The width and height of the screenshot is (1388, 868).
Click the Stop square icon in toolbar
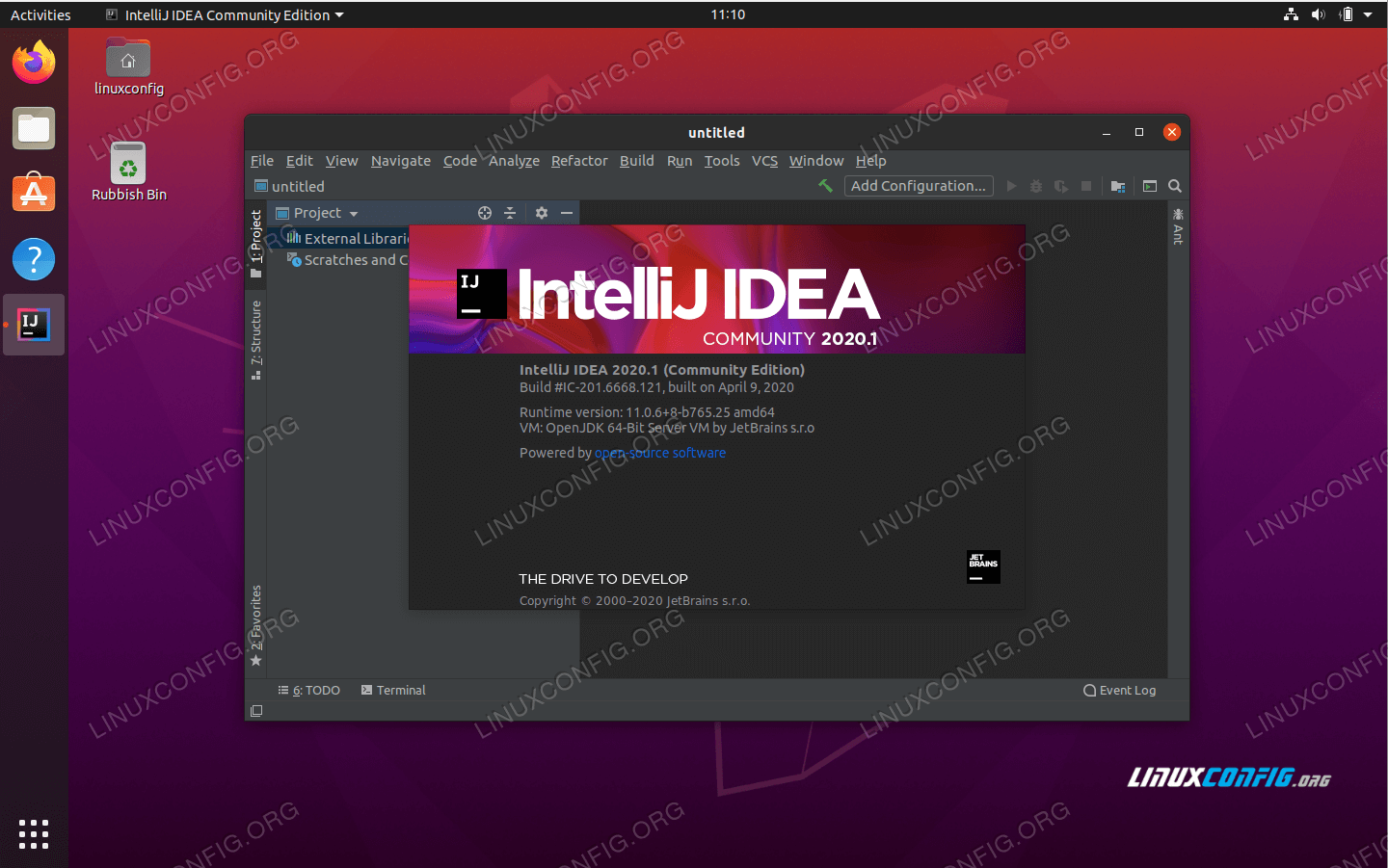coord(1086,186)
